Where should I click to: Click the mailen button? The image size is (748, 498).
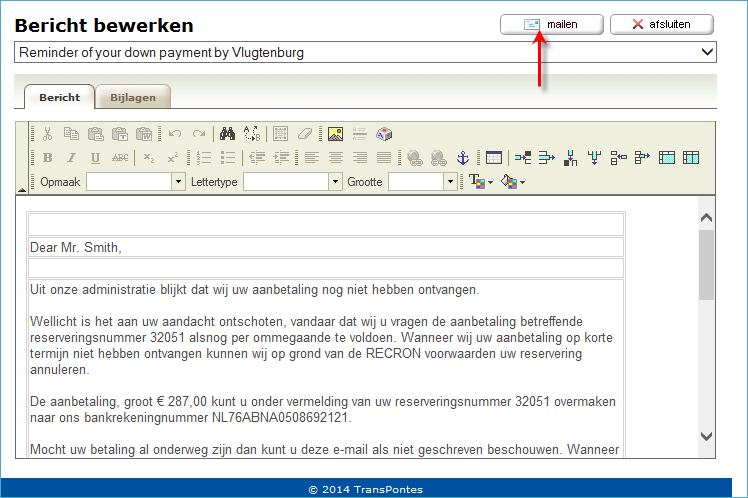(x=552, y=24)
